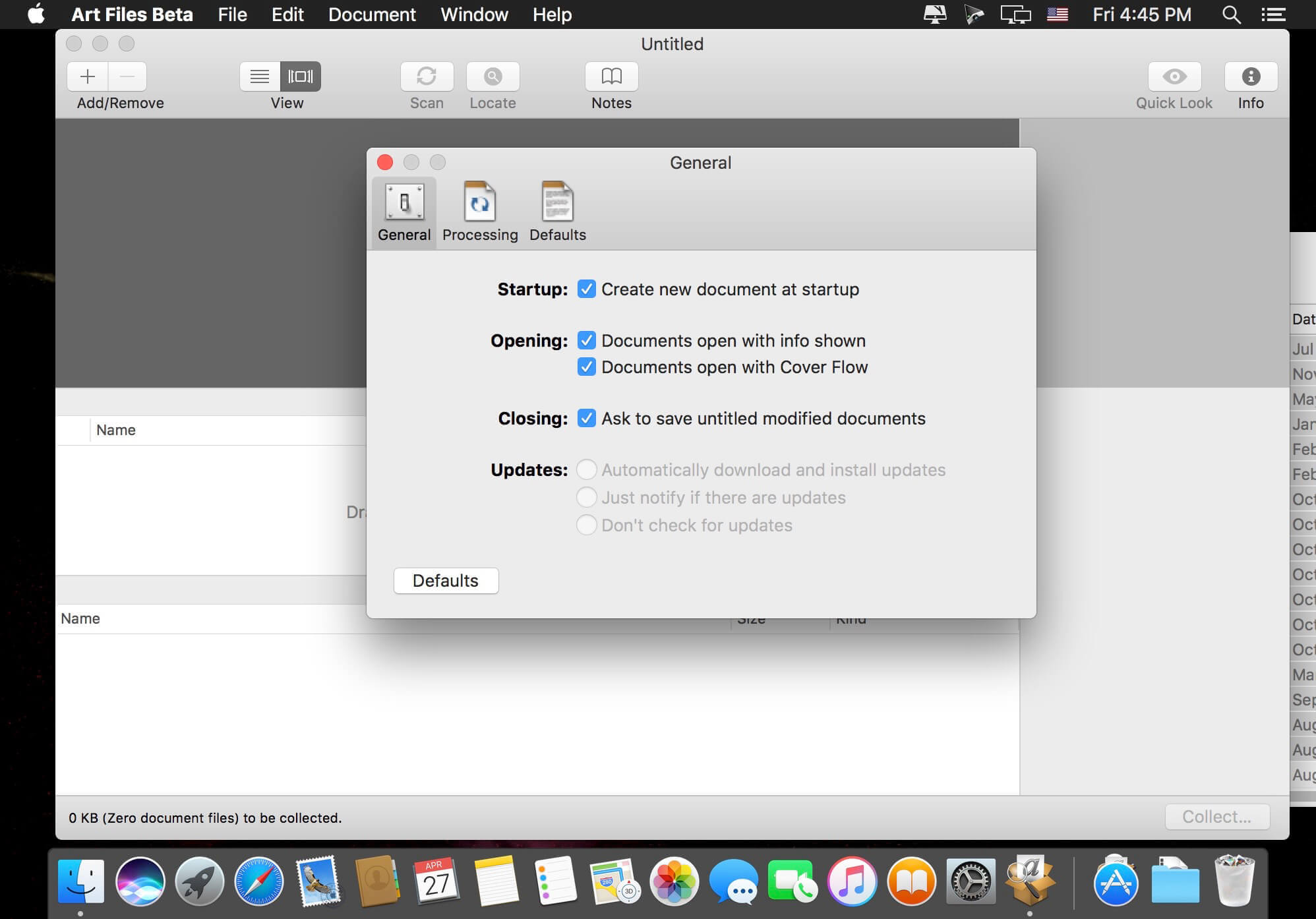Click the Name column header
Image resolution: width=1316 pixels, height=919 pixels.
click(116, 430)
